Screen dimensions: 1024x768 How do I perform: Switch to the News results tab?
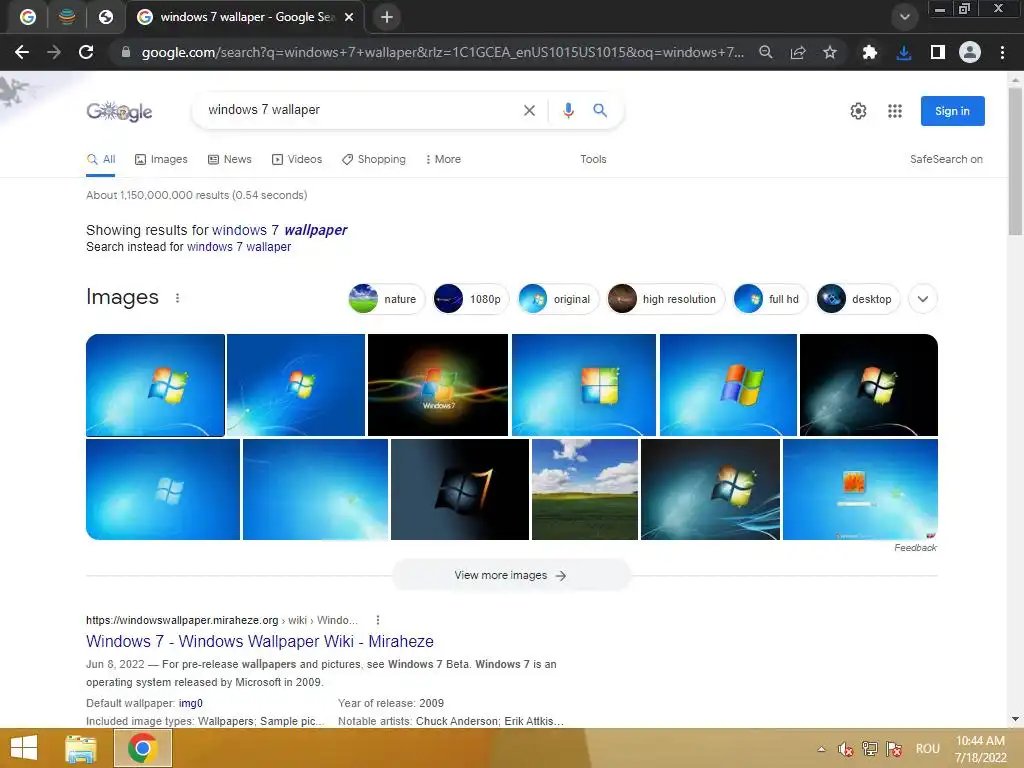[x=229, y=159]
